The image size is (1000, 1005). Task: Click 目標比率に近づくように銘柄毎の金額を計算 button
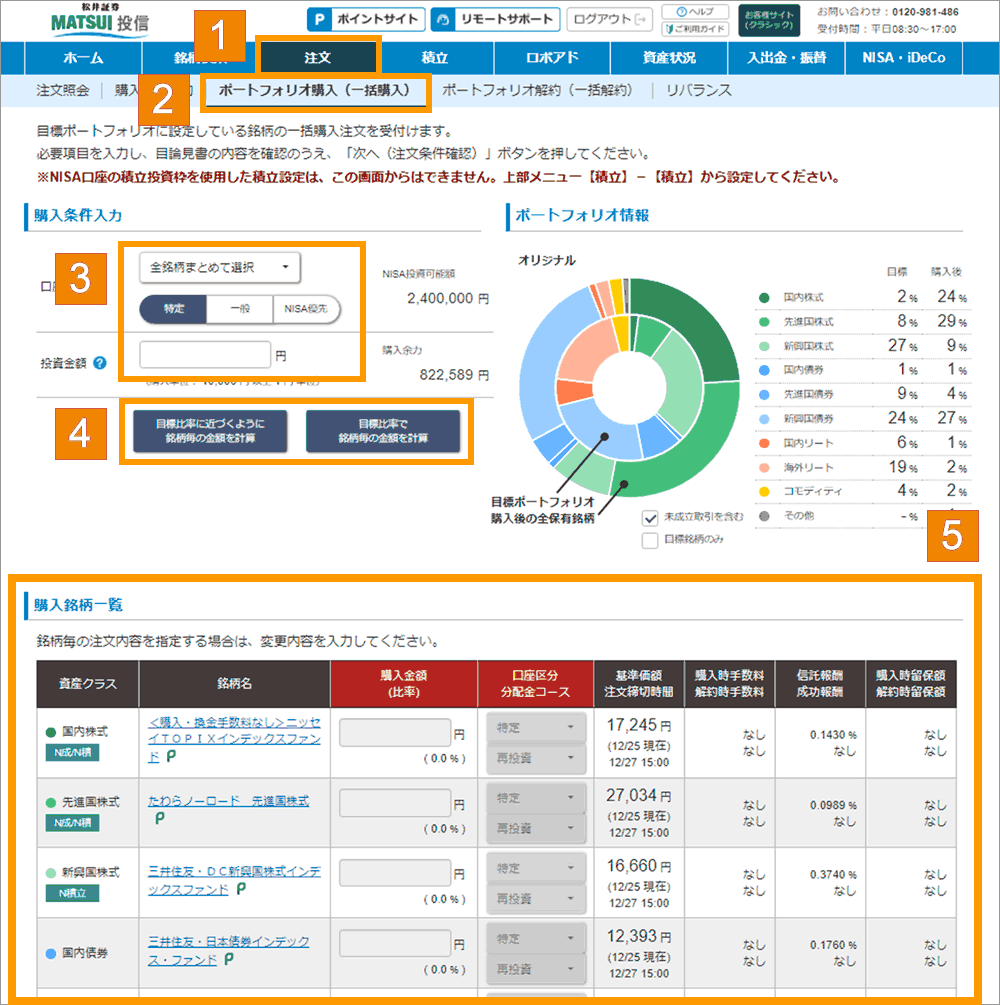point(210,431)
